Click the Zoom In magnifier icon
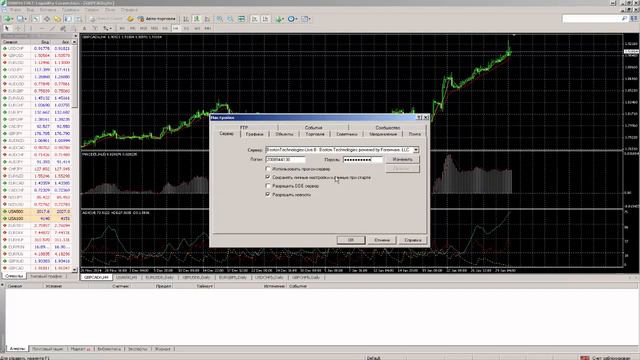The image size is (640, 360). pos(220,19)
